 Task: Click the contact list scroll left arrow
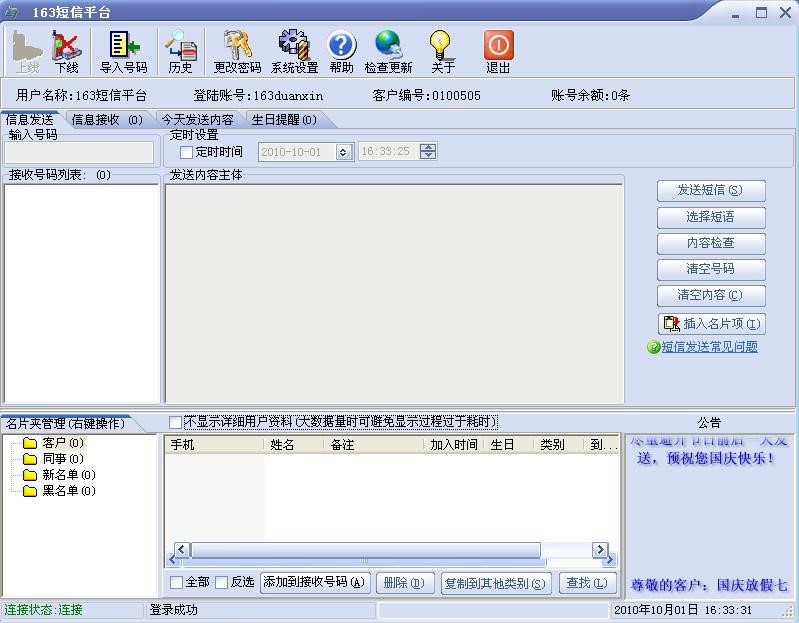point(182,550)
